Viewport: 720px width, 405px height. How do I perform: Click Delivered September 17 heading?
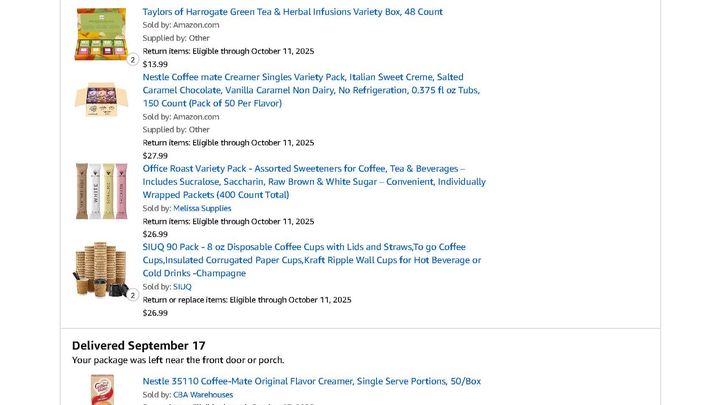(x=139, y=345)
